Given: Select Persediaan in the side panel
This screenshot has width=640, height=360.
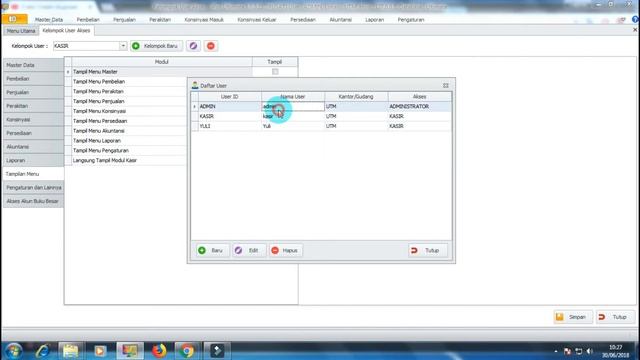Looking at the screenshot, I should [33, 133].
